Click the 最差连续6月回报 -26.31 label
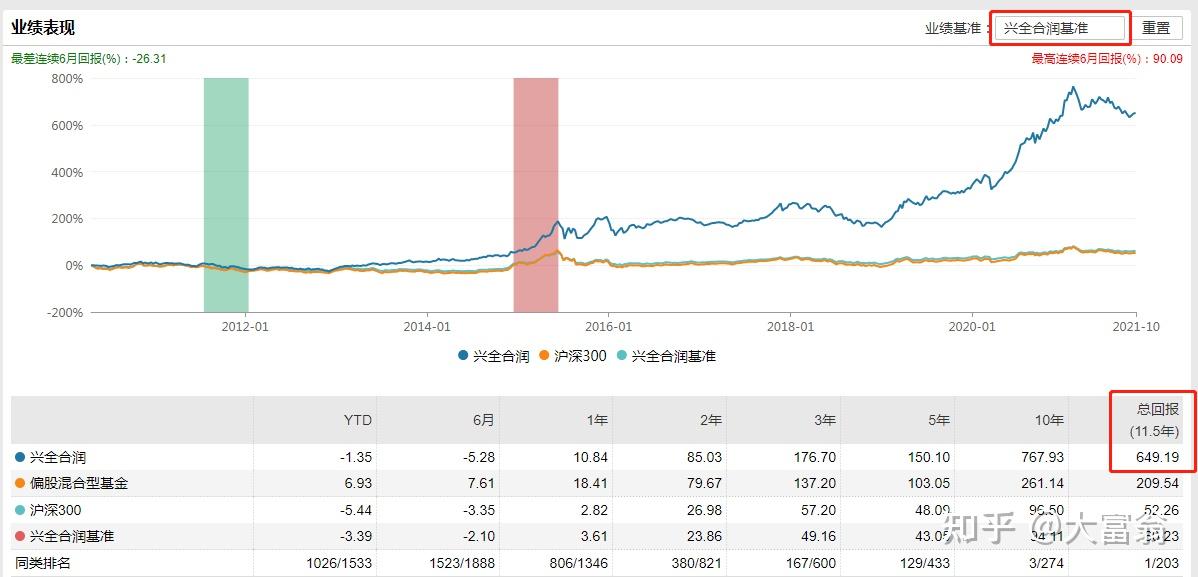 89,58
